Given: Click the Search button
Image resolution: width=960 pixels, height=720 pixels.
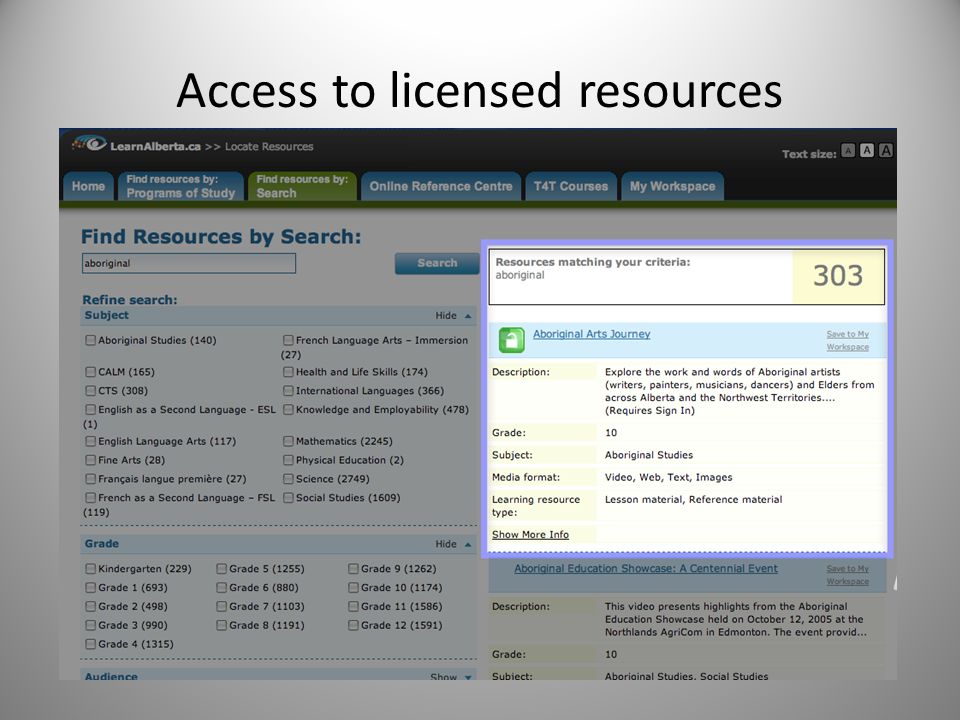Looking at the screenshot, I should [437, 263].
